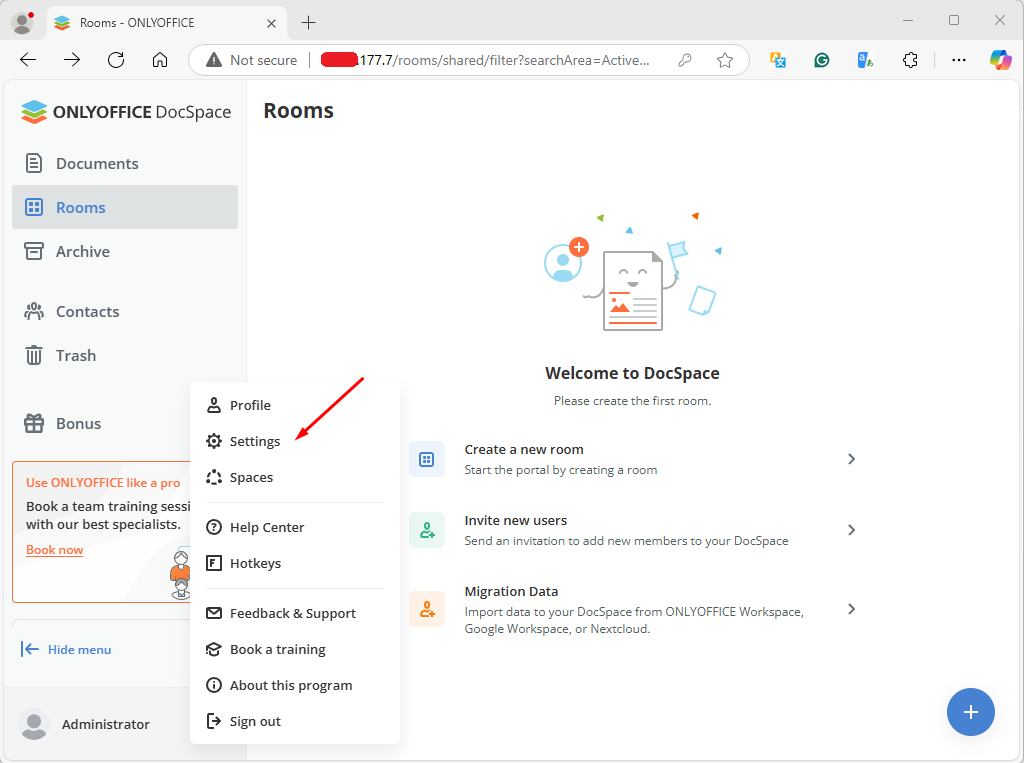Close the Rooms - ONLYOFFICE tab
The width and height of the screenshot is (1024, 763).
tap(272, 23)
